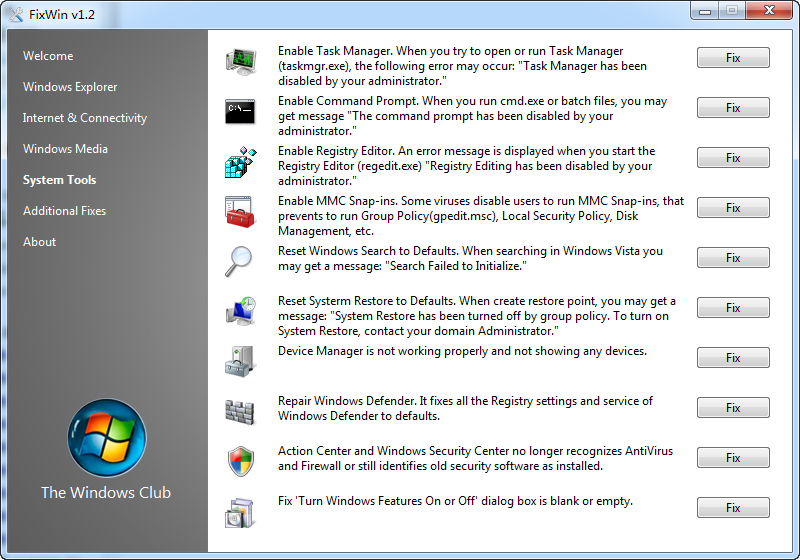The height and width of the screenshot is (560, 800).
Task: Fix the Action Center security recognition issue
Action: point(733,457)
